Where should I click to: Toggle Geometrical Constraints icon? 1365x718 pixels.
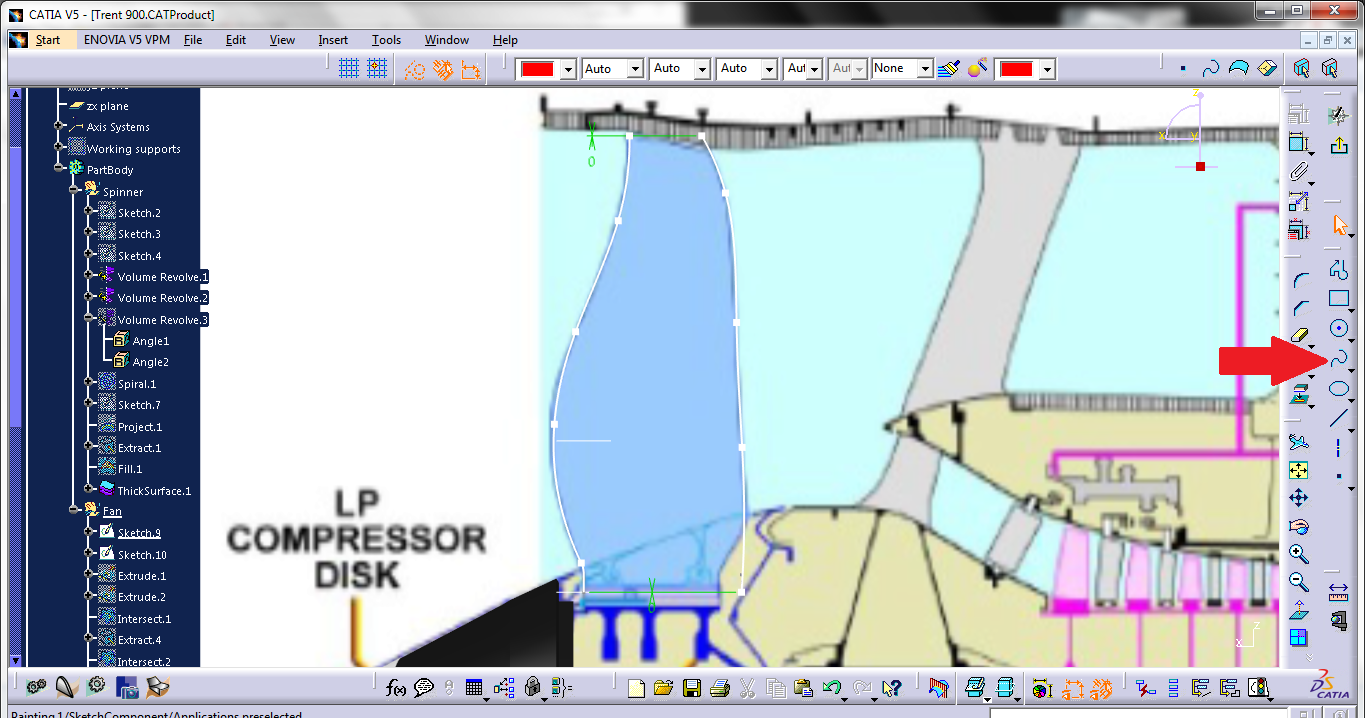click(442, 69)
